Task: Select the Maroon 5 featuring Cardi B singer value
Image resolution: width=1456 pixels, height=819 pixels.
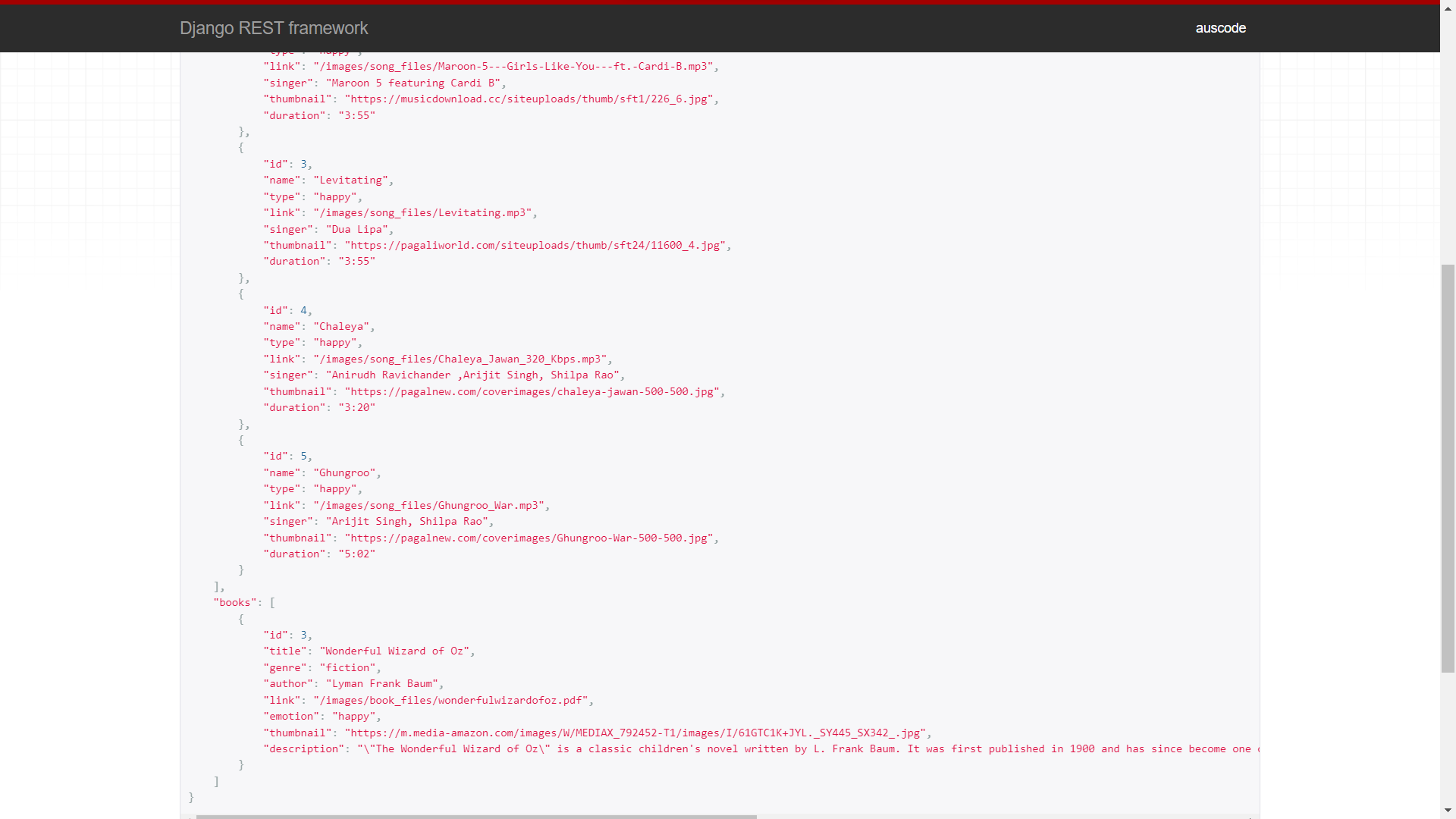Action: point(413,83)
